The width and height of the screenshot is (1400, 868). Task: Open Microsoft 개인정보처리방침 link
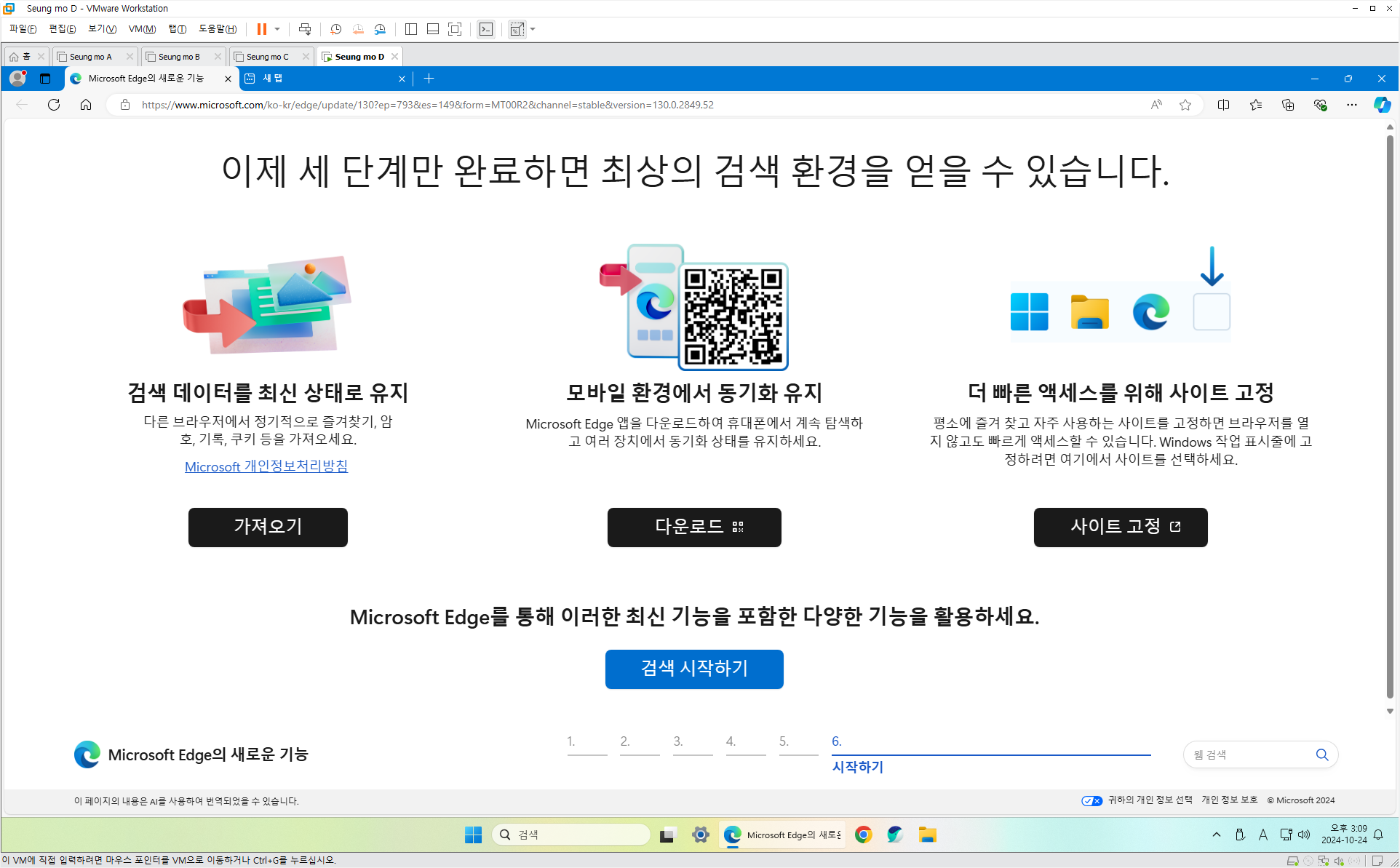[266, 466]
